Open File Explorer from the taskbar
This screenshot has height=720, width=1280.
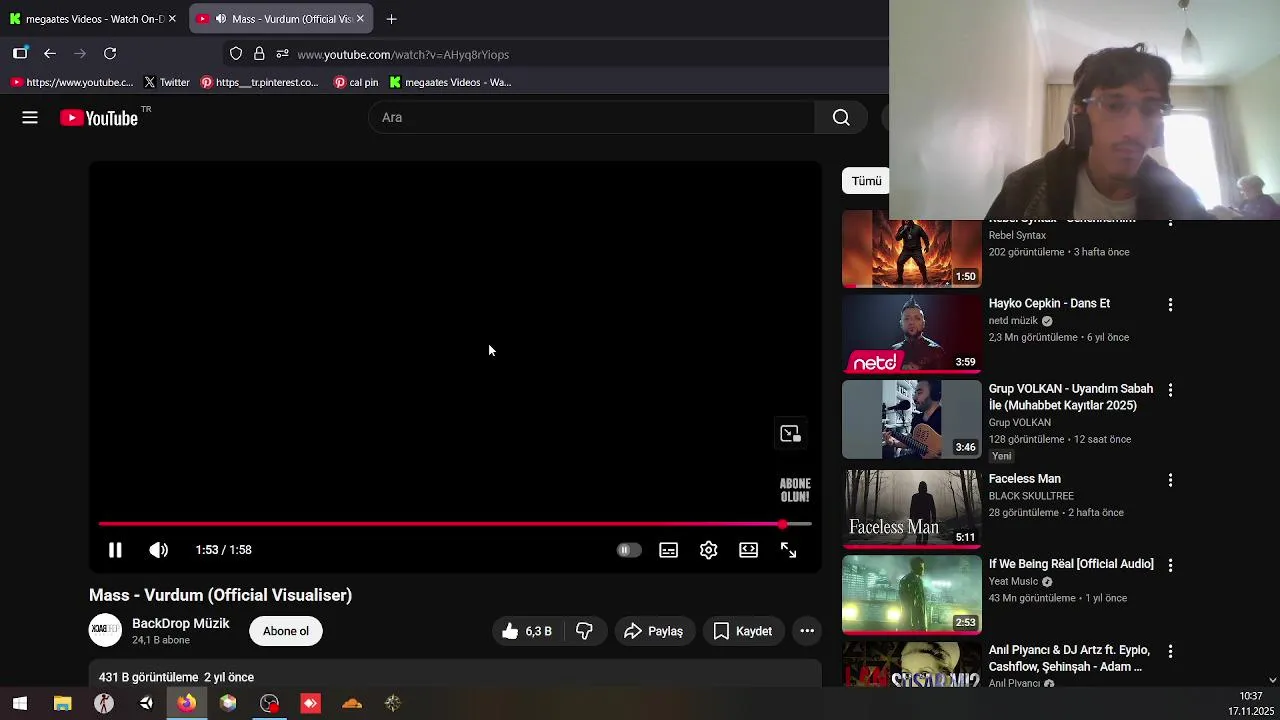[x=62, y=704]
